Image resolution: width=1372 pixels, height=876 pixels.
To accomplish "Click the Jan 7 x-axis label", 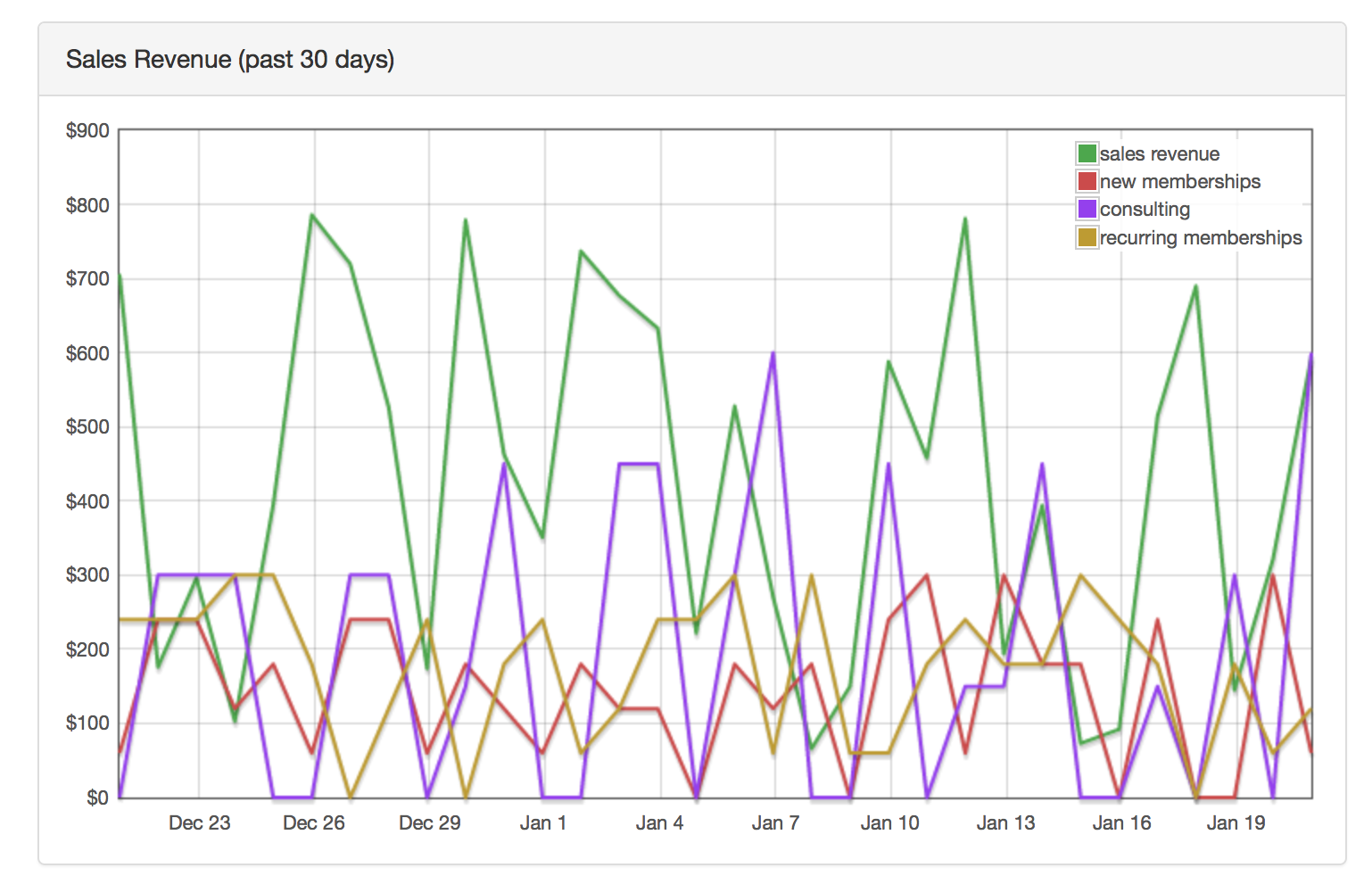I will [x=775, y=822].
